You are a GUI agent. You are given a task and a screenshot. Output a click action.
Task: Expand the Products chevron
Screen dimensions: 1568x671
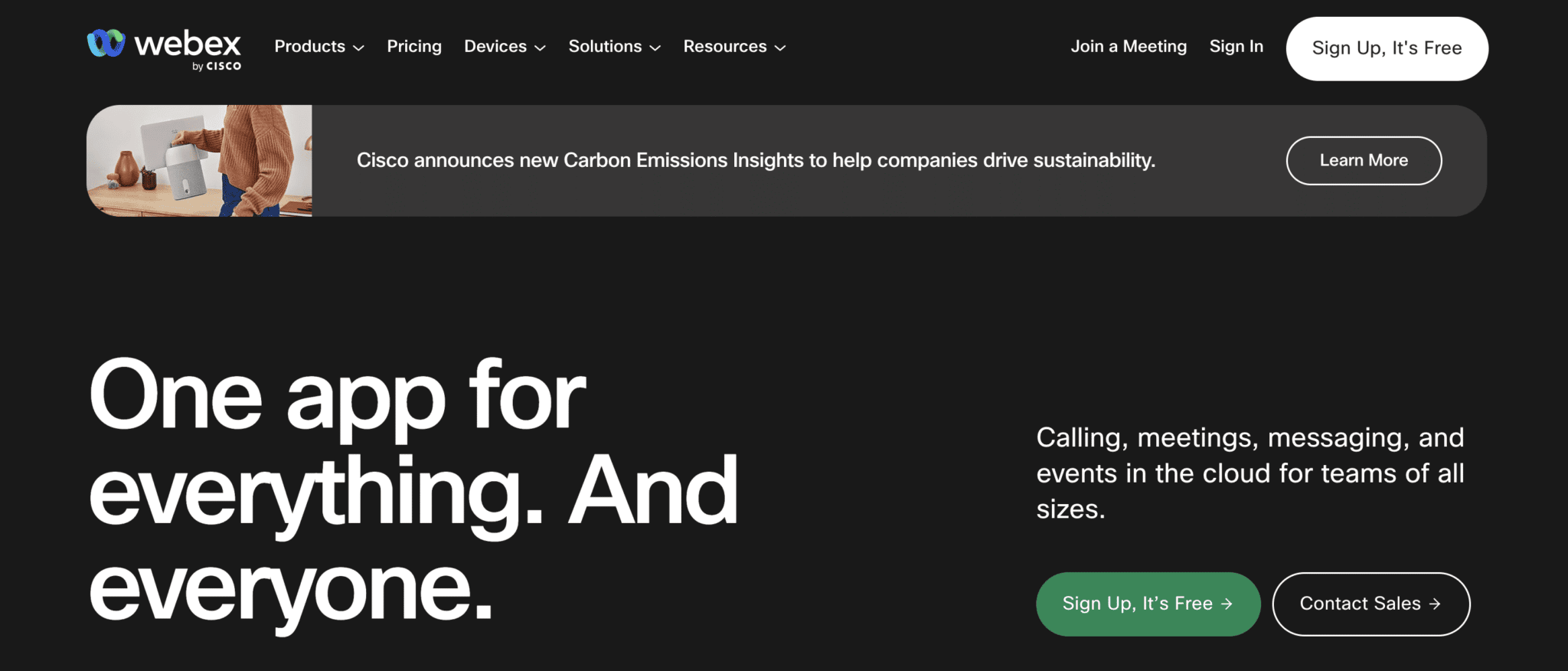coord(358,47)
